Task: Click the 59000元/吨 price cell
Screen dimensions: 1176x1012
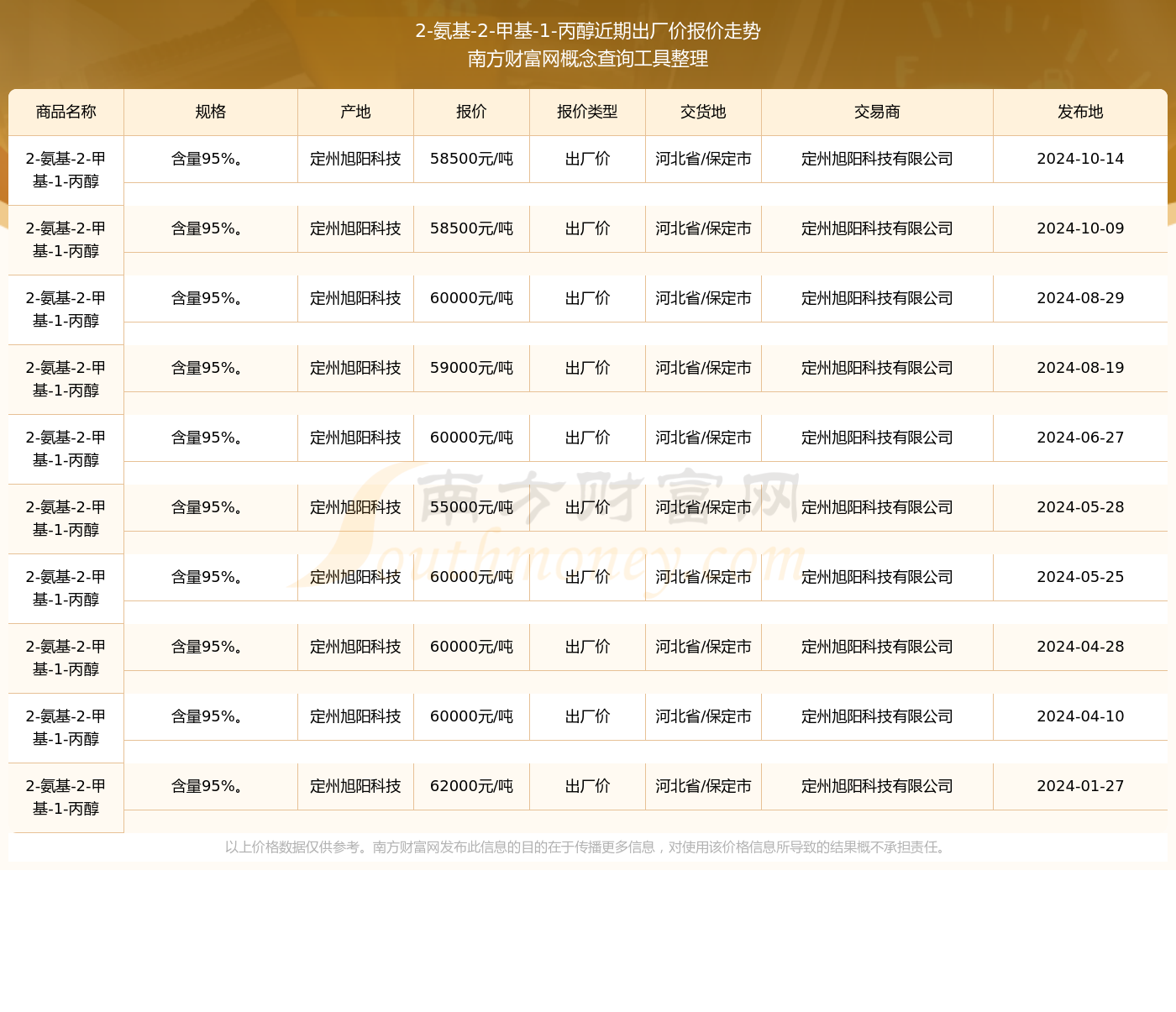Action: pos(471,368)
